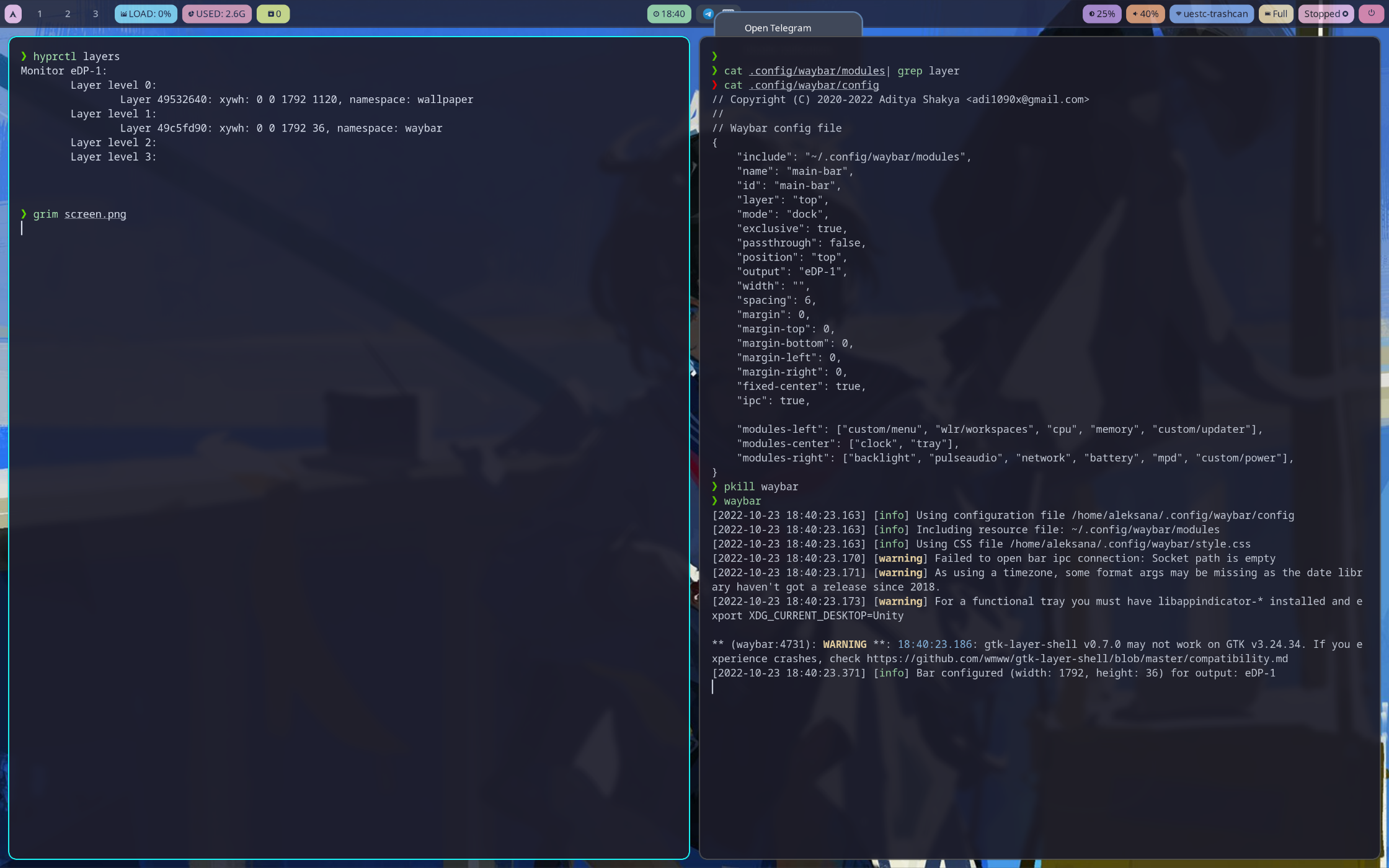Switch to workspace 3
Screen dimensions: 1389x868
[95, 13]
